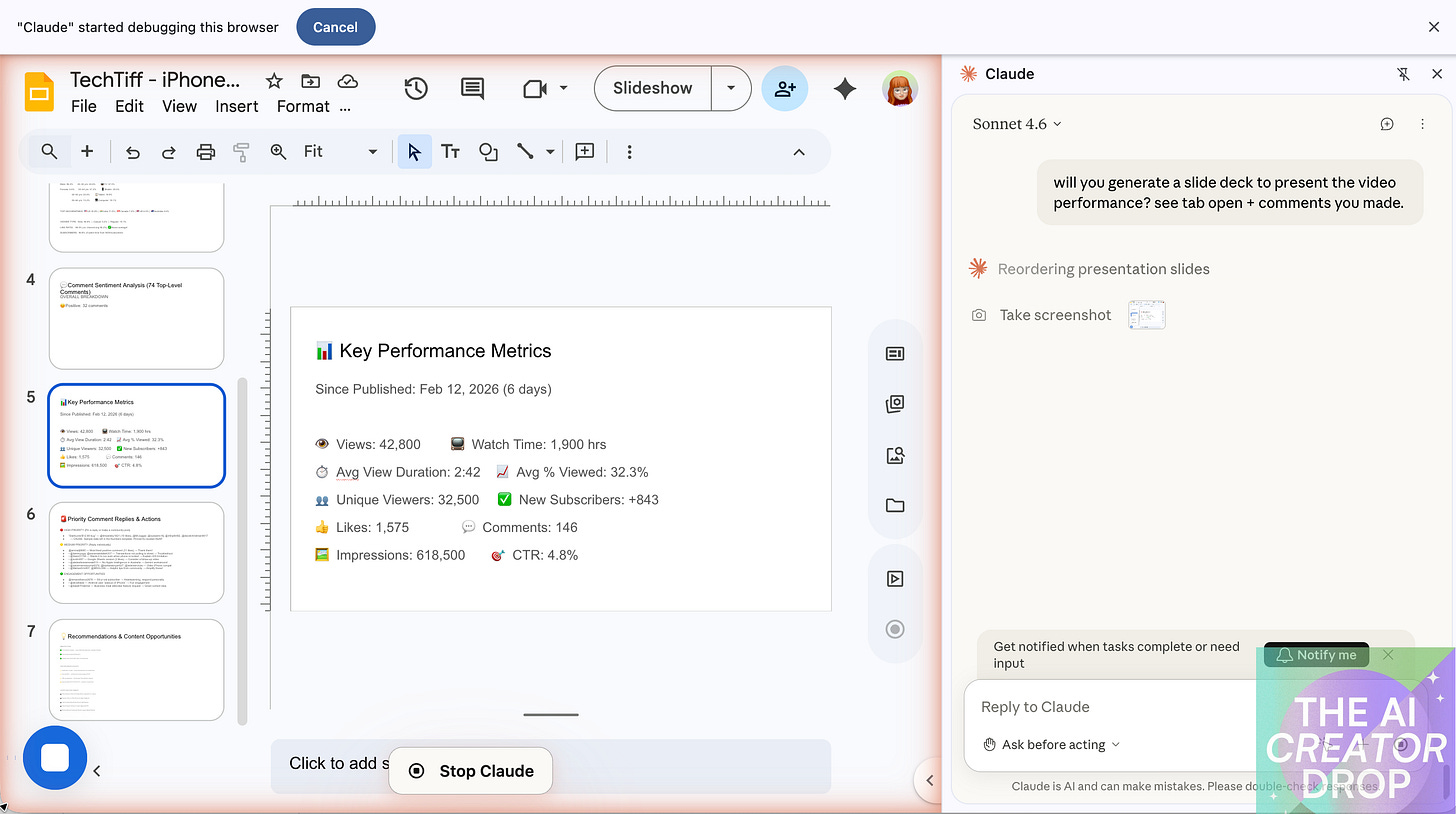
Task: Select the Line tool
Action: [525, 151]
